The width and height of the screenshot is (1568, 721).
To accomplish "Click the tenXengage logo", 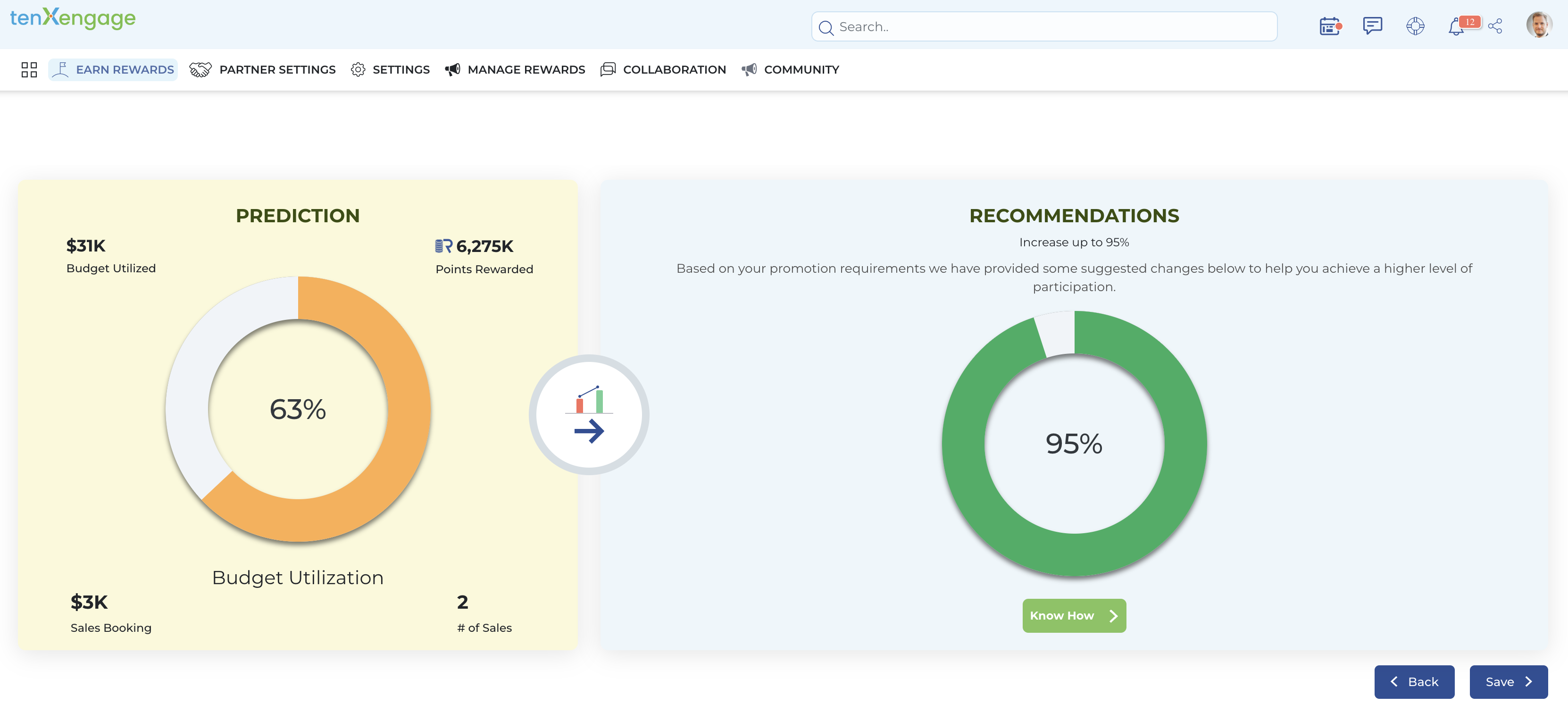I will coord(73,18).
